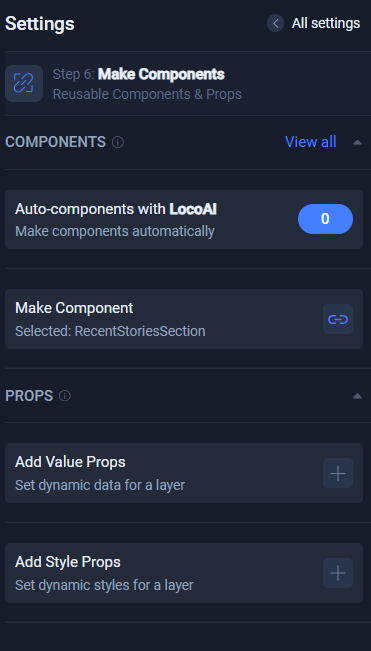Click the Make Components step link icon
Screen dimensions: 371x651
click(24, 83)
